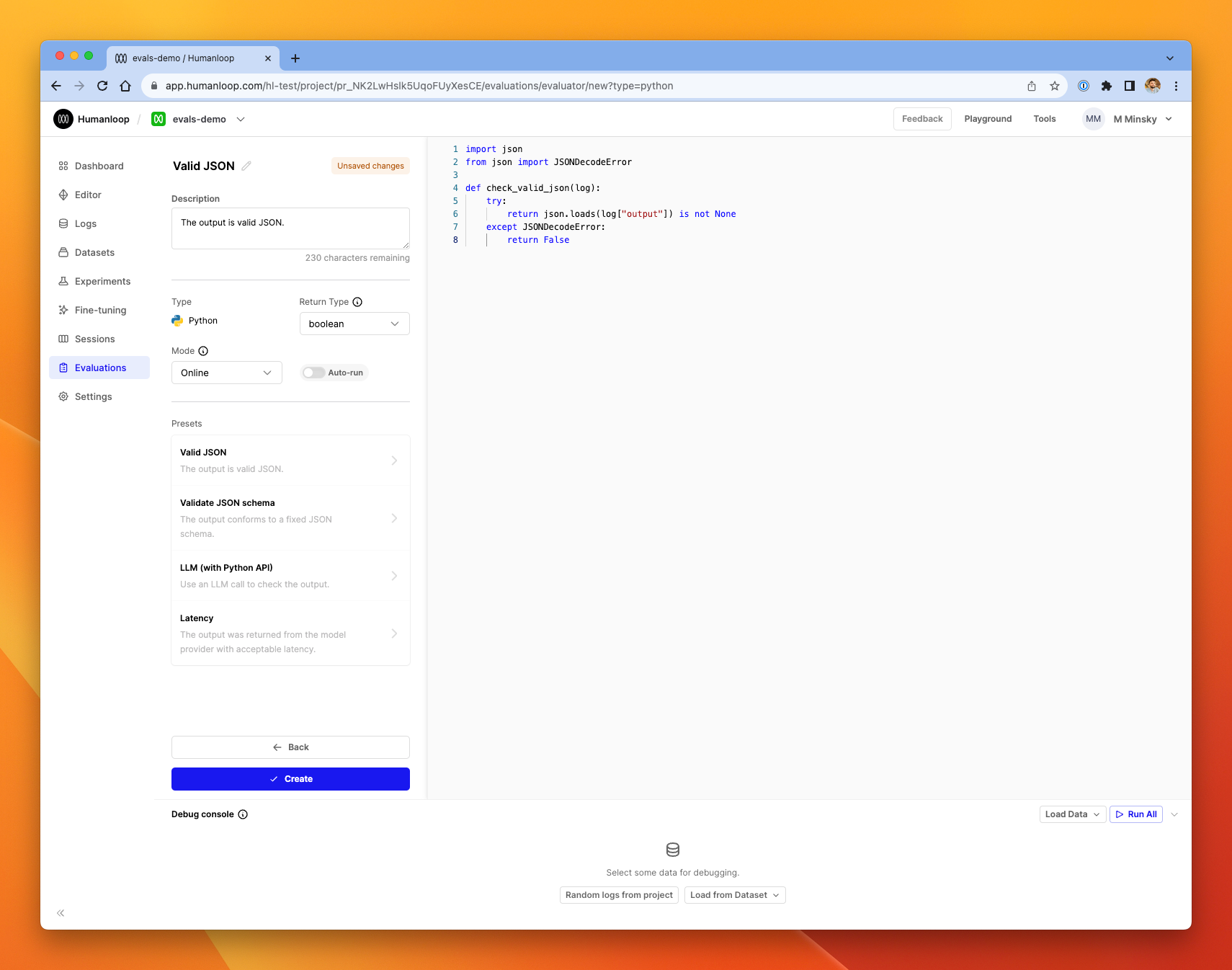Run All in the debug console
Viewport: 1232px width, 970px height.
(x=1136, y=814)
